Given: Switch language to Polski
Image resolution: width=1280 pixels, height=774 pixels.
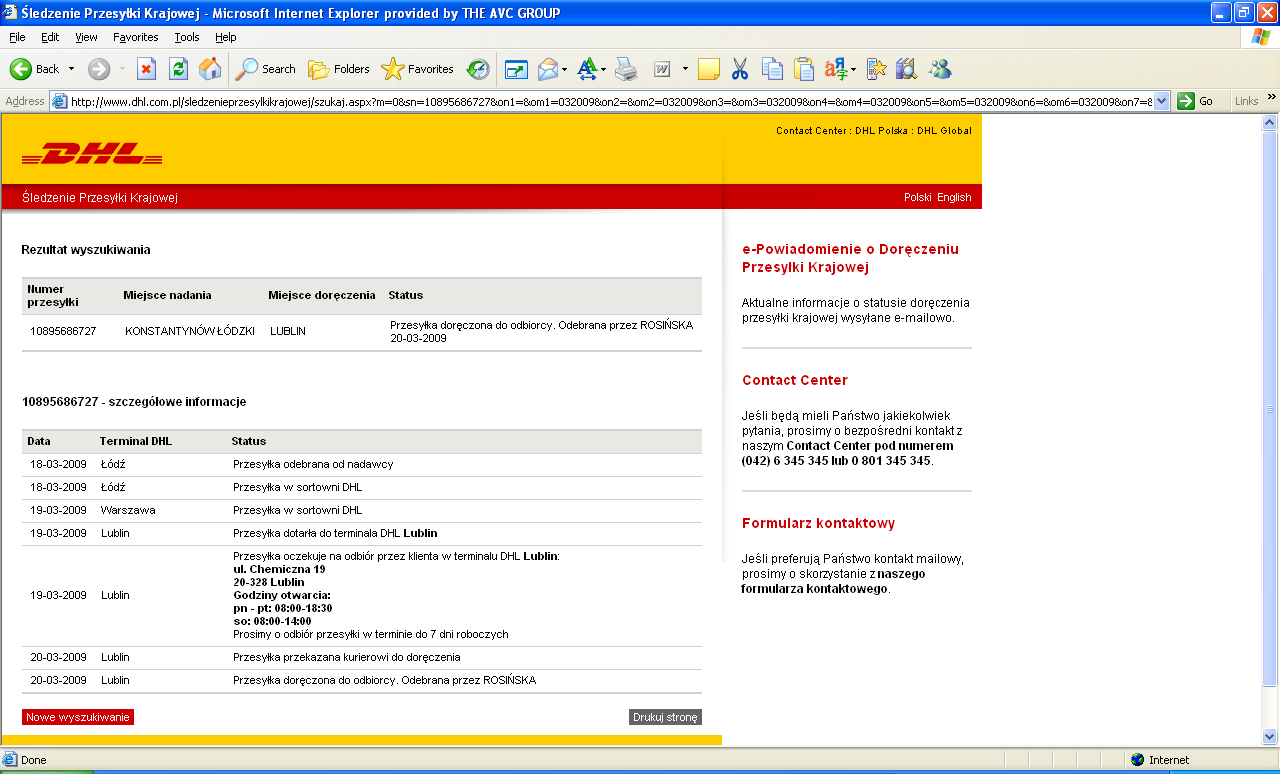Looking at the screenshot, I should pyautogui.click(x=917, y=197).
